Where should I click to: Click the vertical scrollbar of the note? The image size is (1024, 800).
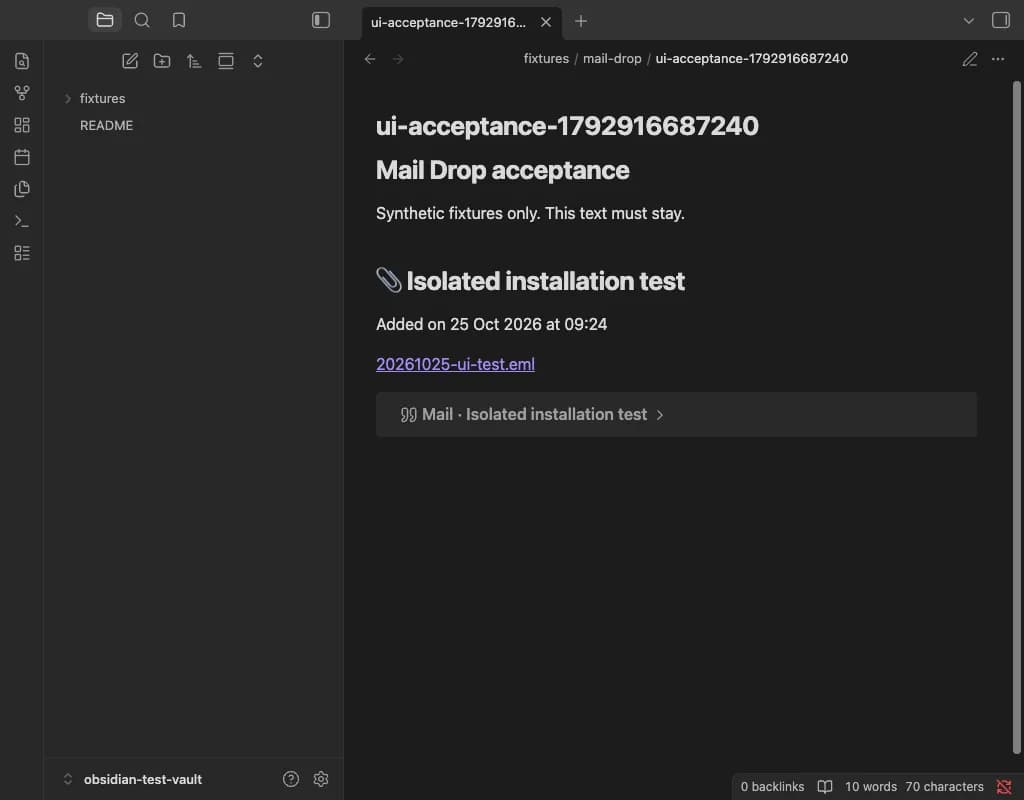pos(1016,417)
